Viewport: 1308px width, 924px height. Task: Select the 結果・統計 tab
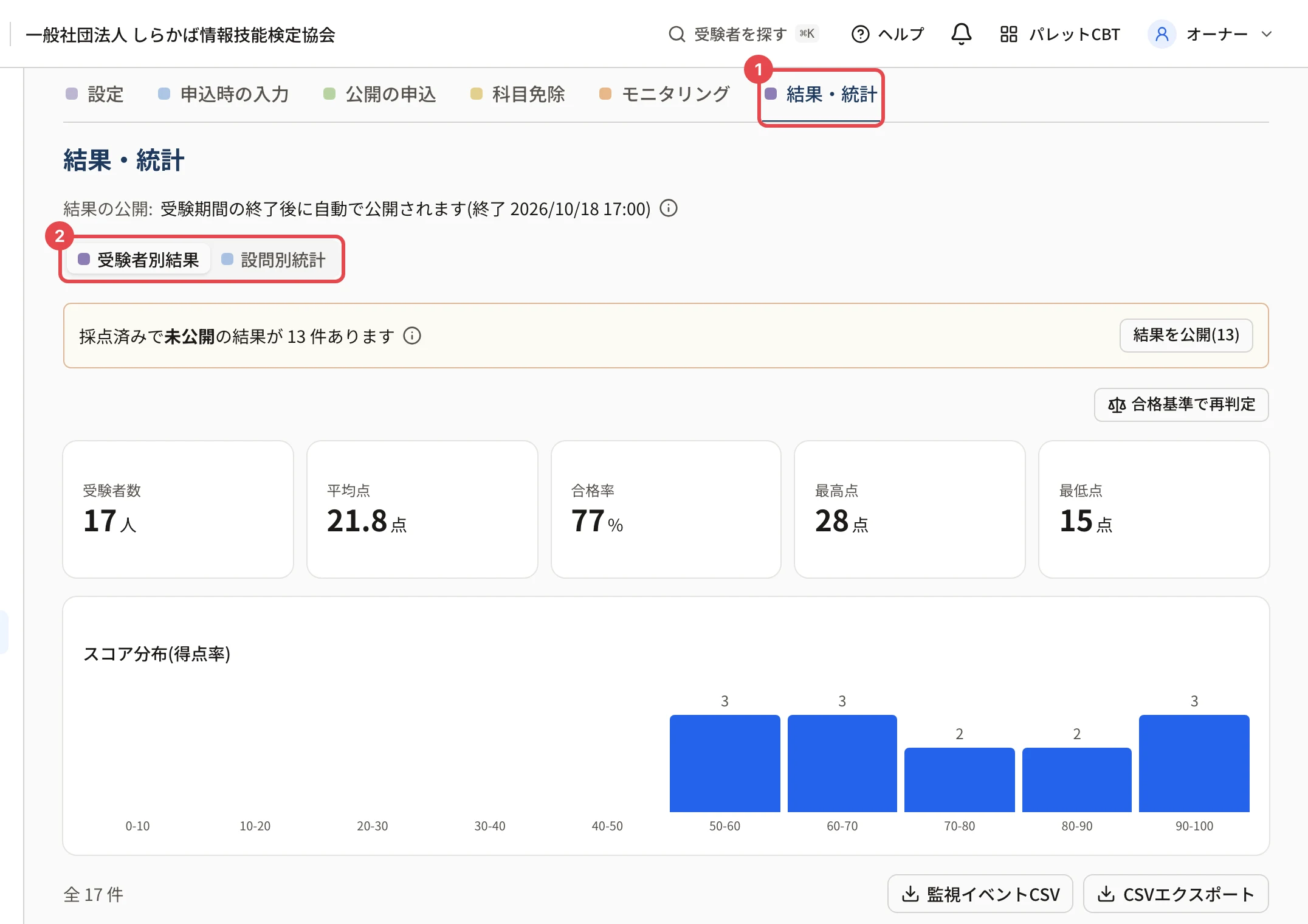tap(821, 94)
